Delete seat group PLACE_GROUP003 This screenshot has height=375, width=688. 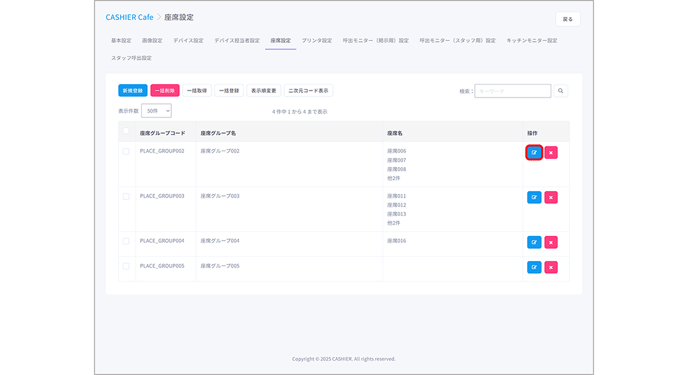[x=551, y=197]
